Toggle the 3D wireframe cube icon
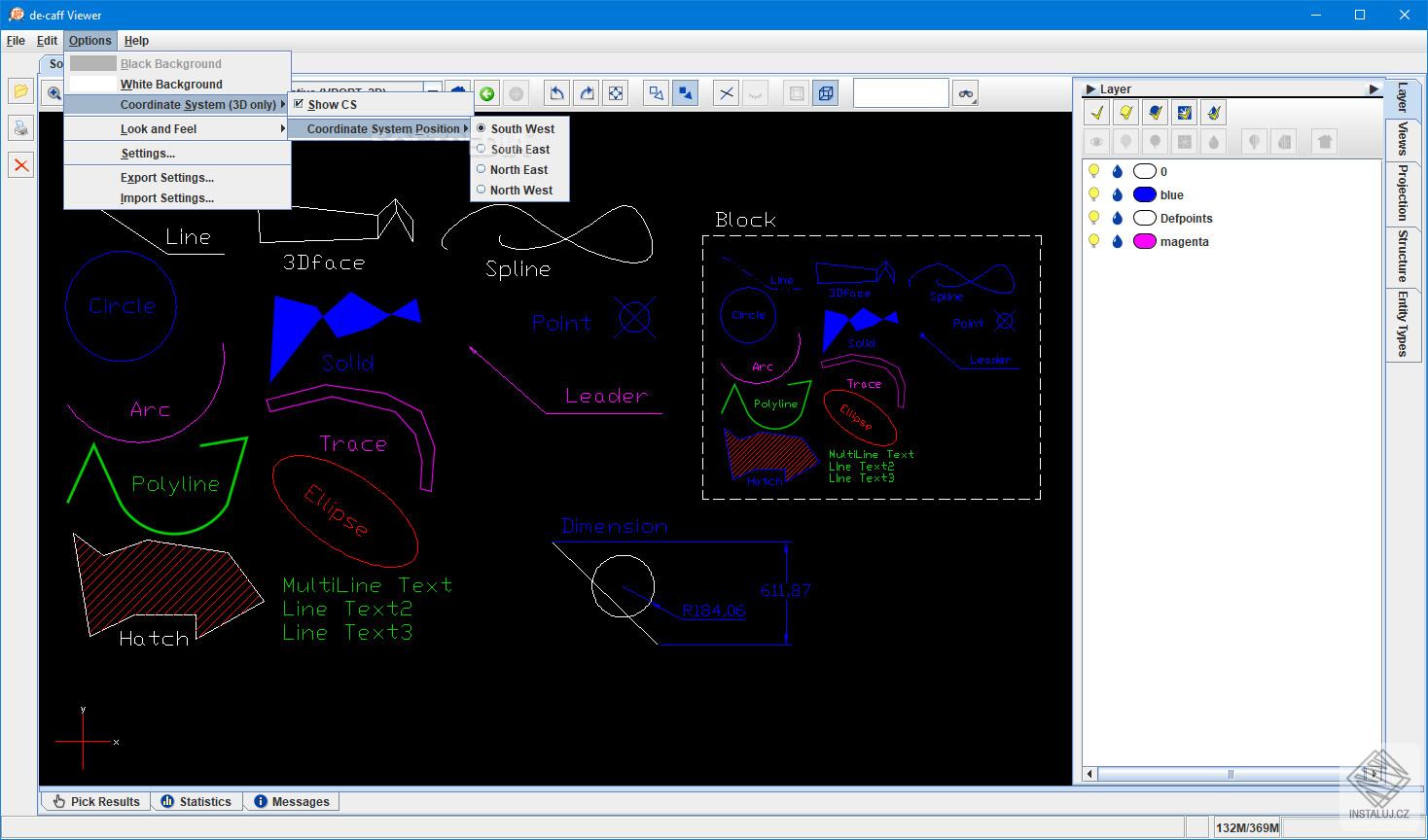The image size is (1428, 840). click(826, 93)
